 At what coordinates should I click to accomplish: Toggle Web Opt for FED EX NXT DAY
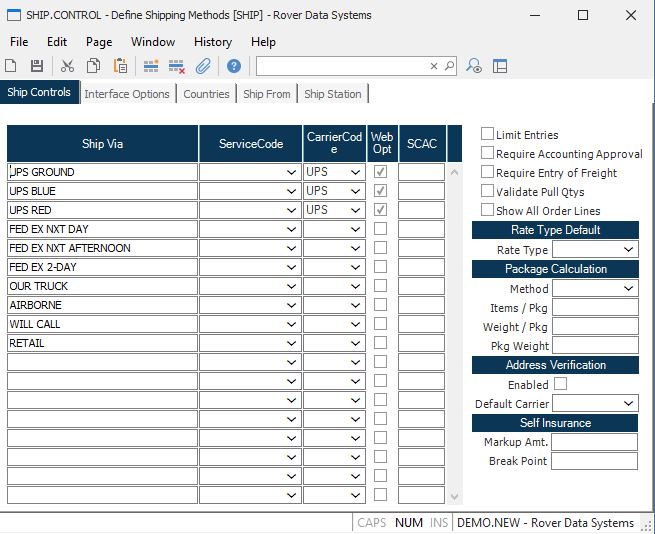380,229
